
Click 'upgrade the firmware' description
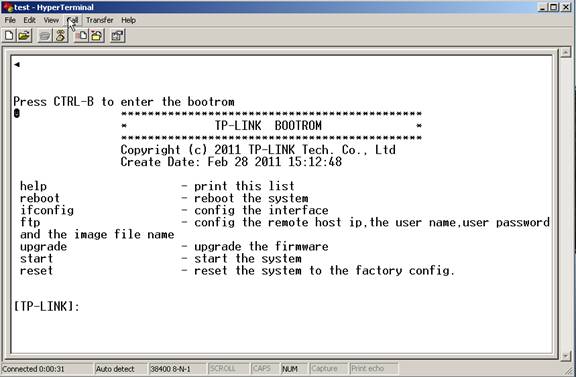tap(261, 247)
